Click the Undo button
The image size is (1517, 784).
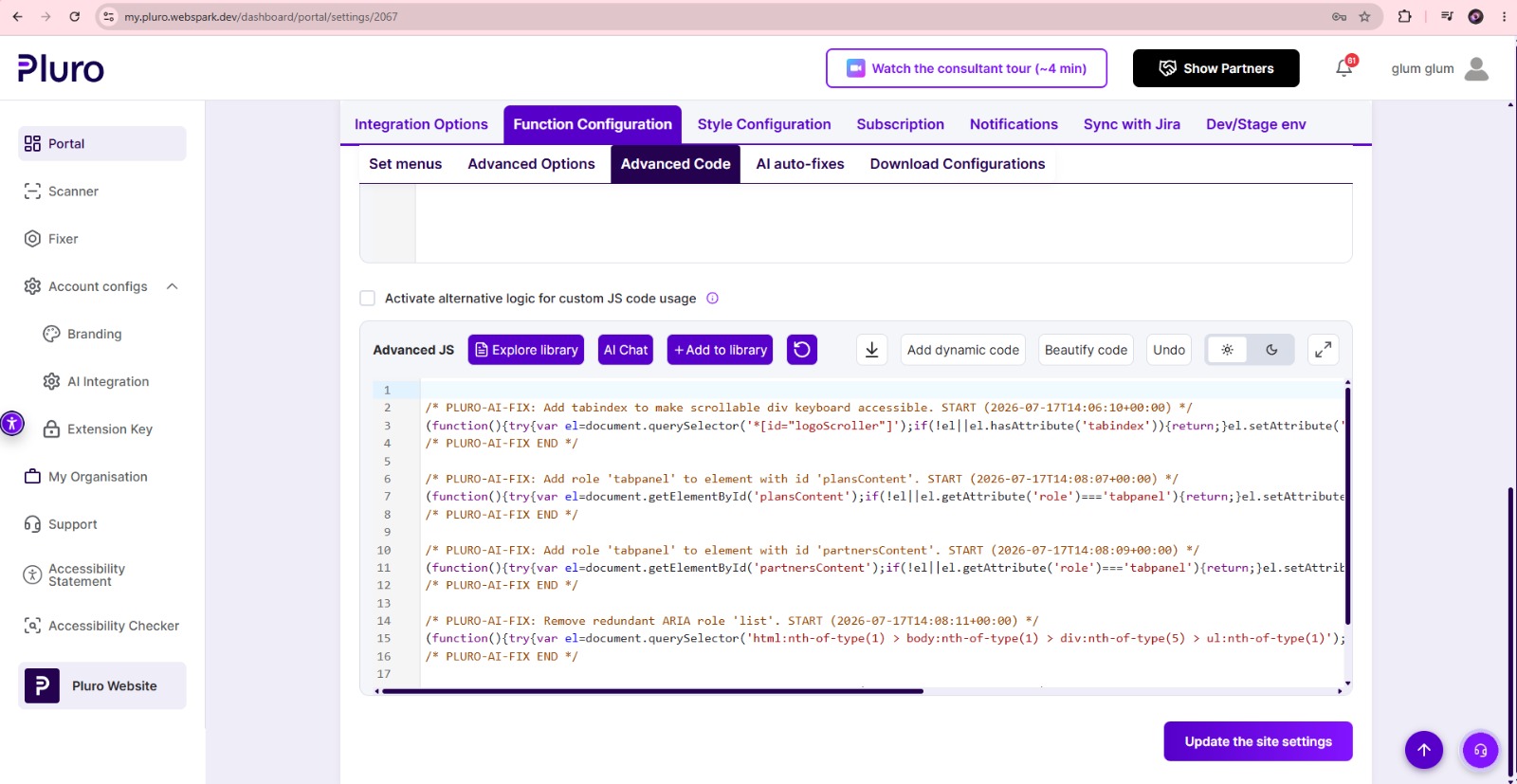(x=1169, y=350)
